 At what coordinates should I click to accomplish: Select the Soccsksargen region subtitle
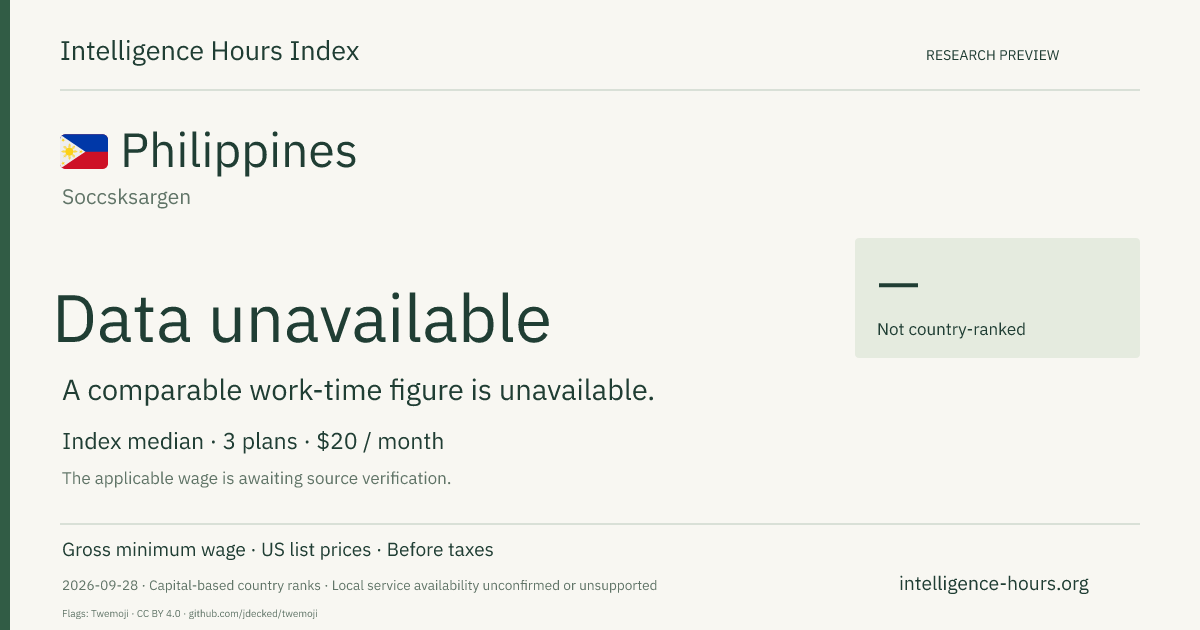(126, 197)
